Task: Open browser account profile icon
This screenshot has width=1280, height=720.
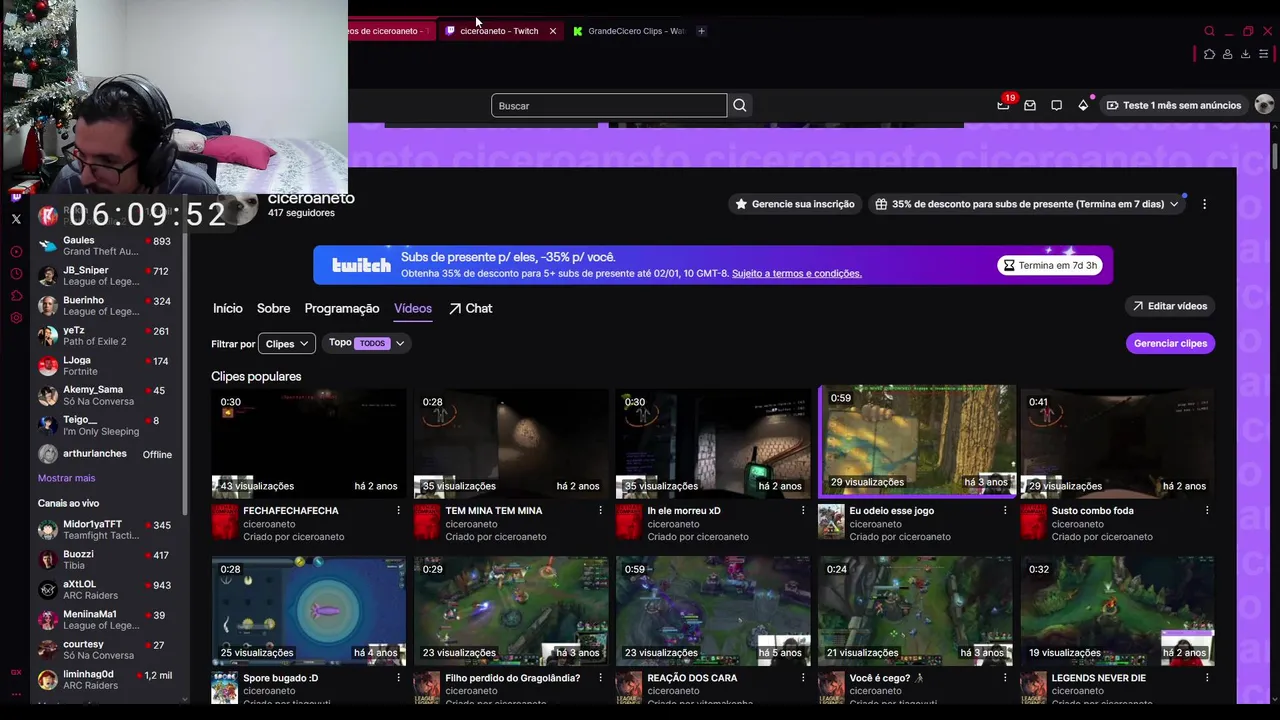Action: tap(1227, 54)
